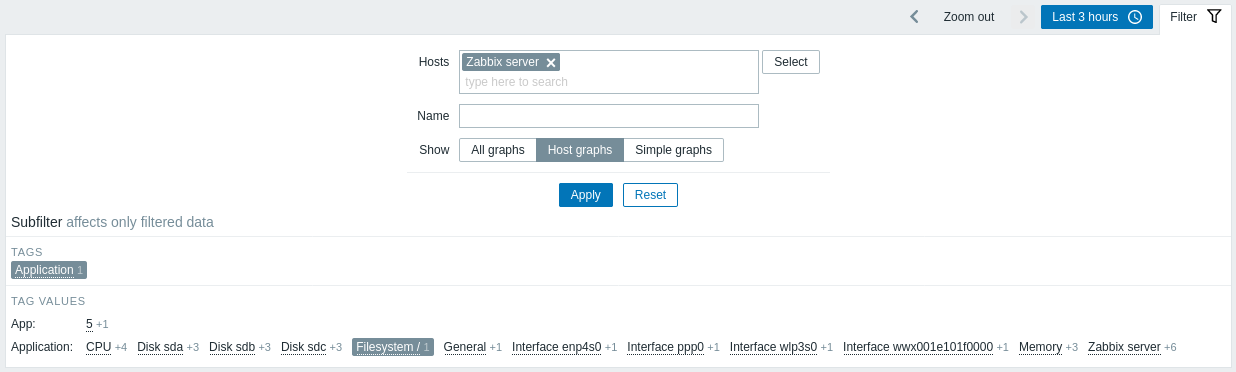Select Host graphs option

click(580, 150)
